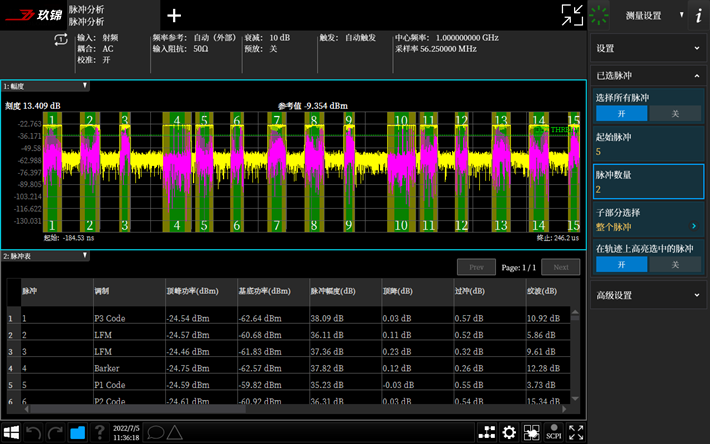Open the 2: 脉冲表 window type dropdown
This screenshot has width=710, height=444.
45,256
